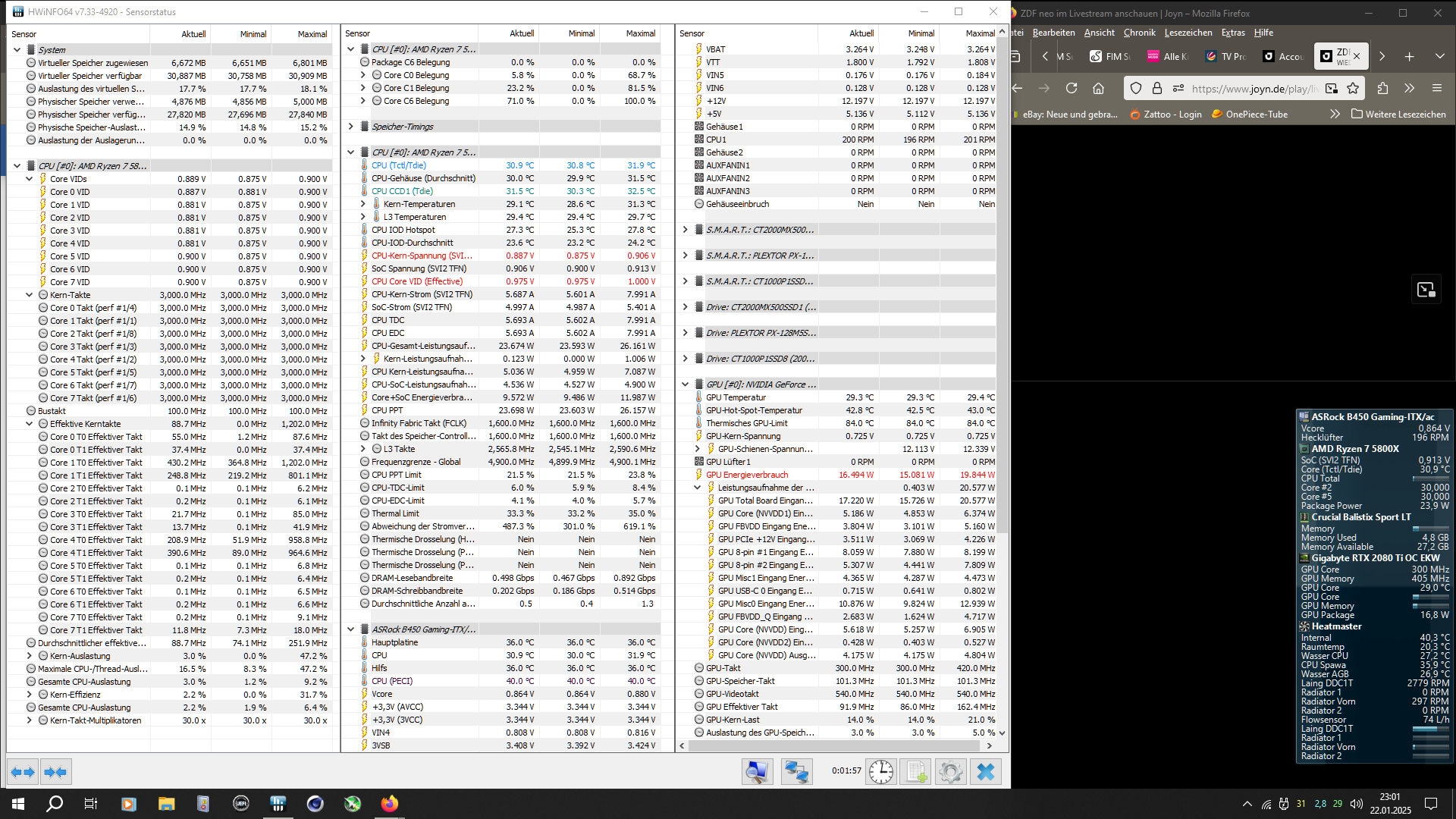The height and width of the screenshot is (819, 1456).
Task: Collapse the Core VIDs tree node
Action: [x=30, y=179]
